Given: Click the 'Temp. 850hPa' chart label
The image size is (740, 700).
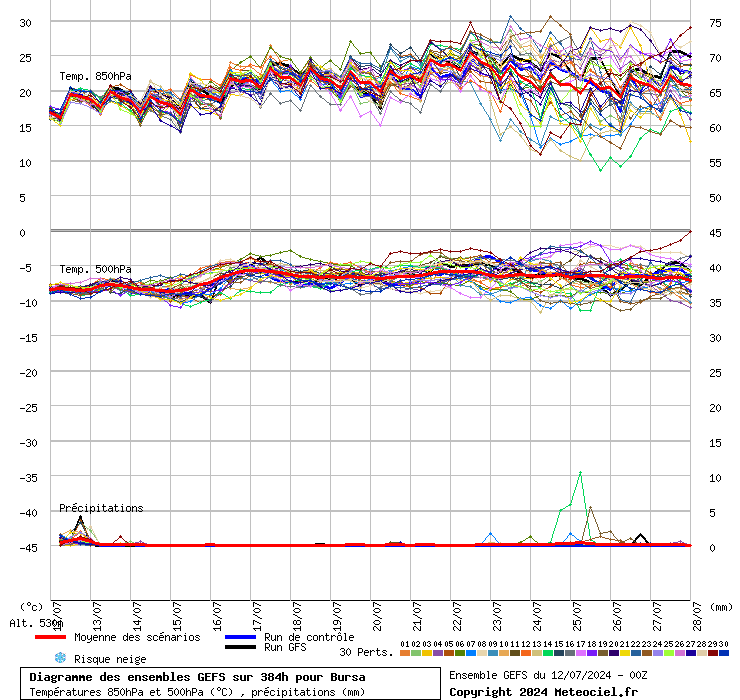Looking at the screenshot, I should 95,76.
